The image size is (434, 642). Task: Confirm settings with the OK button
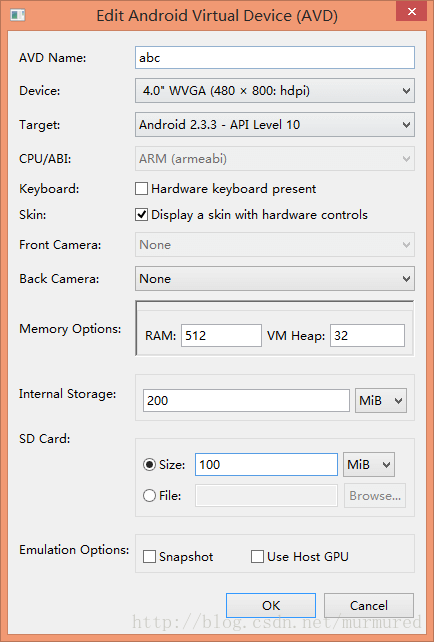coord(271,605)
